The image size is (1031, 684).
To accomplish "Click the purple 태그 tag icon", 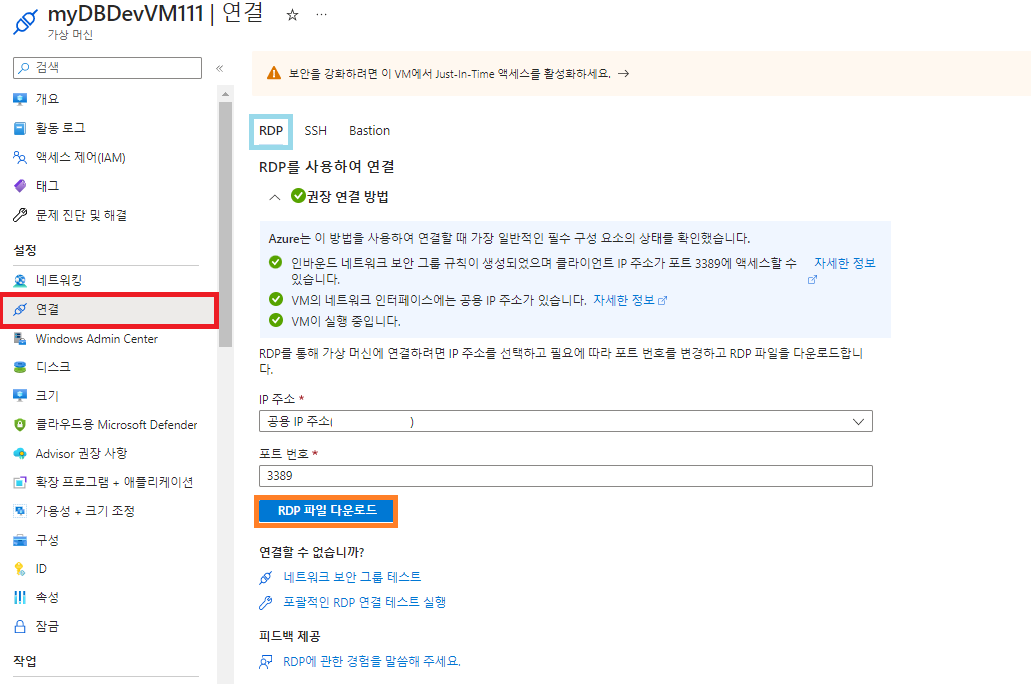I will 20,186.
